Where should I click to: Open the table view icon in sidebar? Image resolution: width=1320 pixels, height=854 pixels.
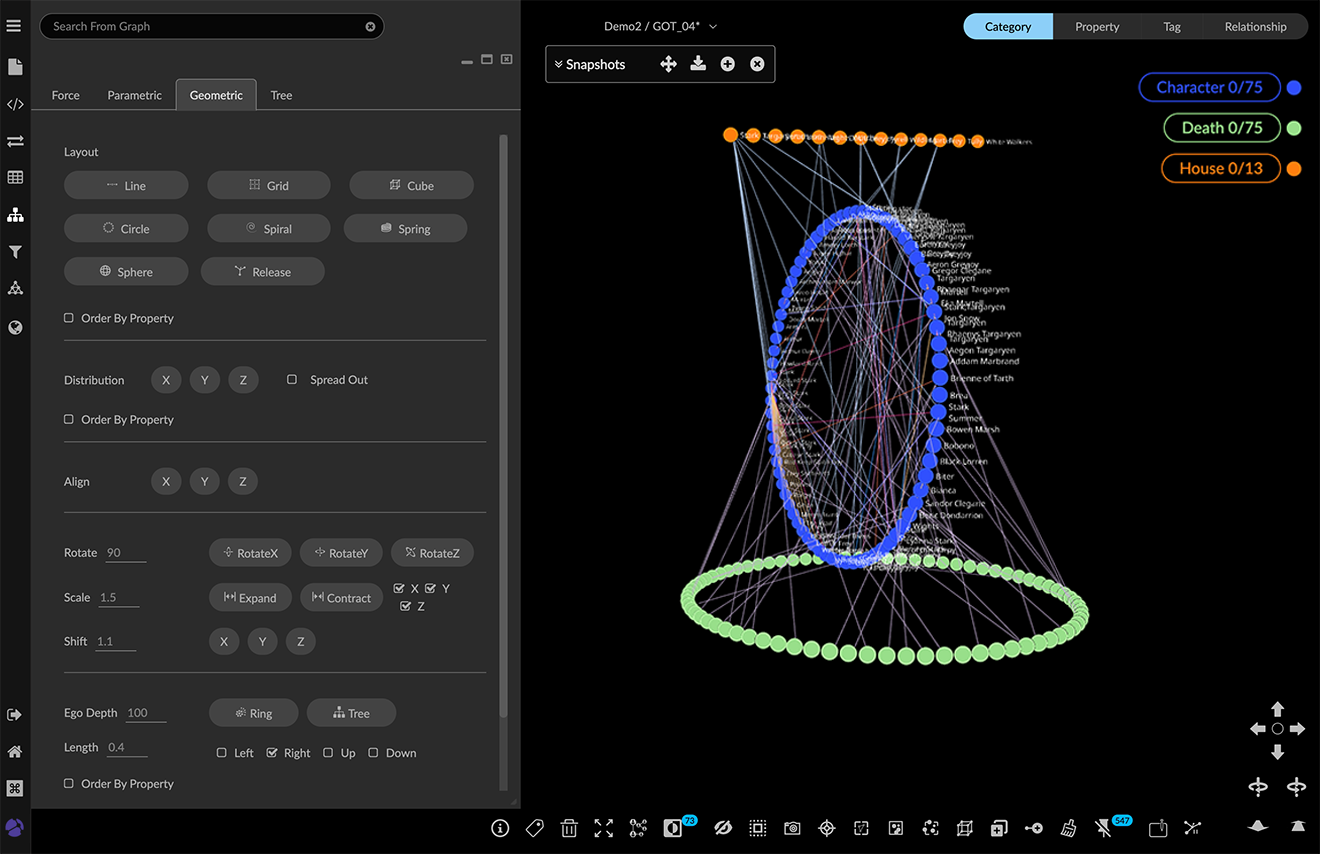click(x=15, y=177)
